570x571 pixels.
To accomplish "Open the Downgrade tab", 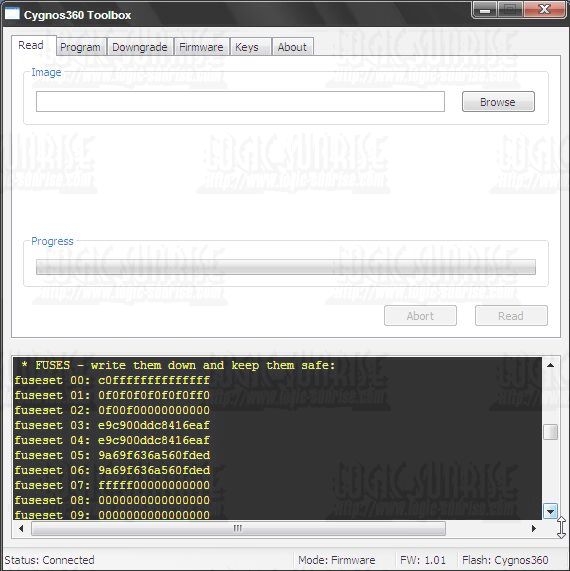I will point(140,47).
